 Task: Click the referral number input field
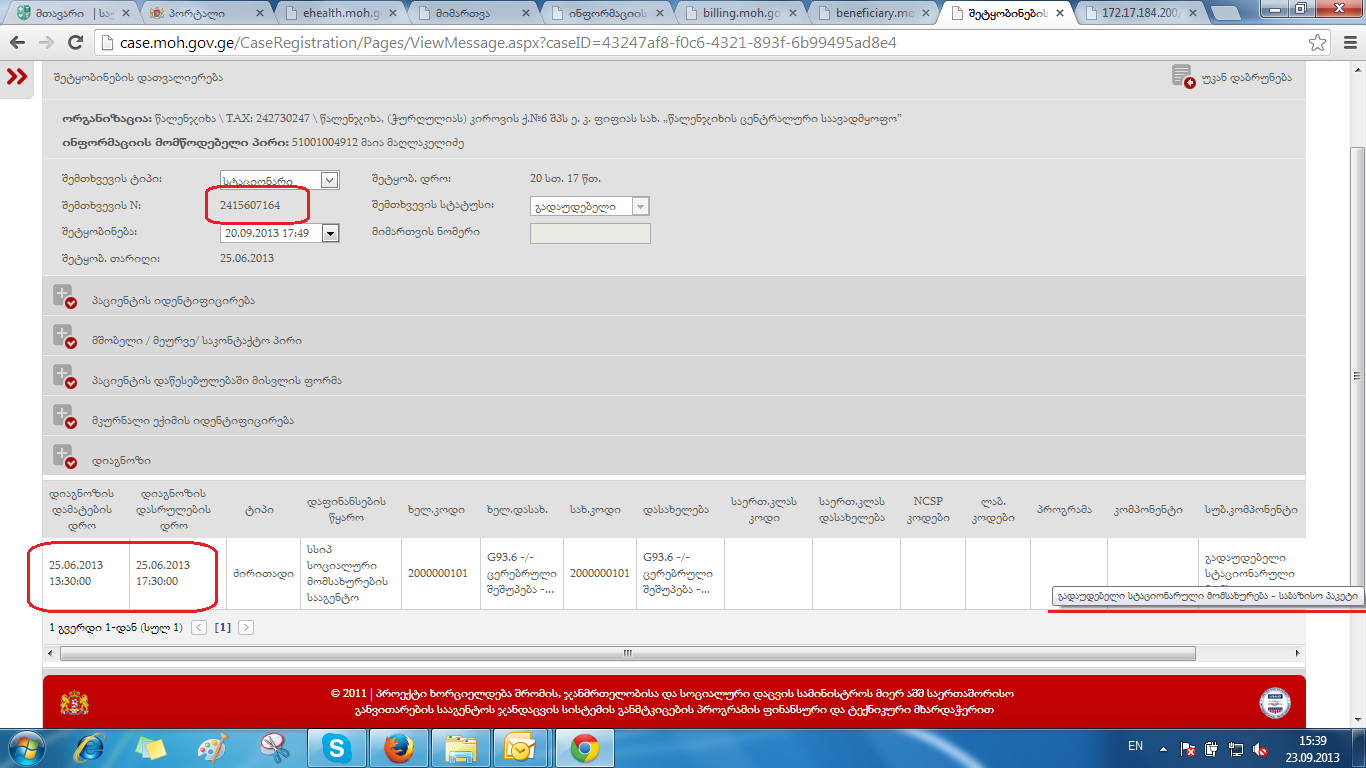click(x=589, y=233)
